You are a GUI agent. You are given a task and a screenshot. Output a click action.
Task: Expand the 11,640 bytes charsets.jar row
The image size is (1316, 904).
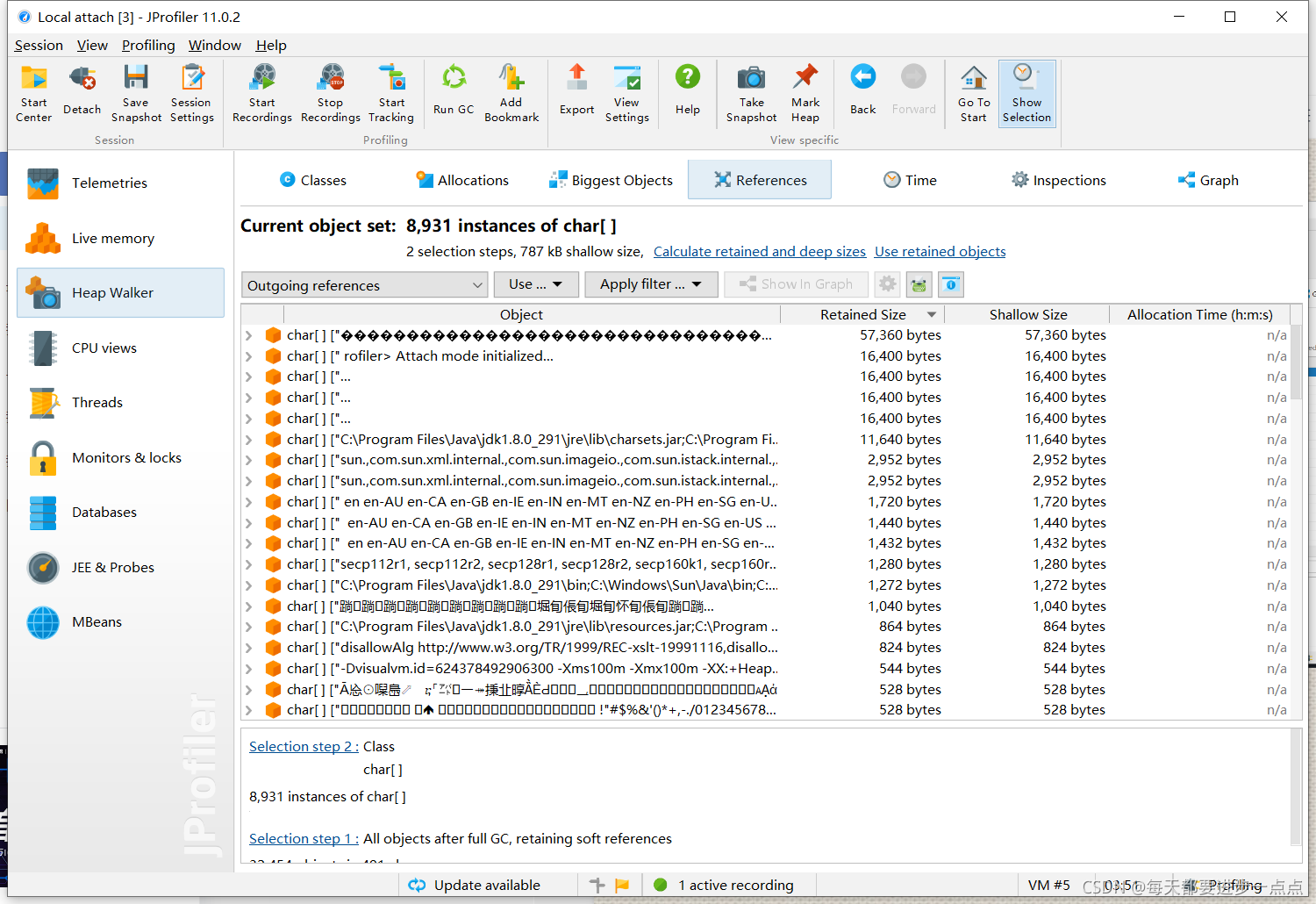point(249,440)
